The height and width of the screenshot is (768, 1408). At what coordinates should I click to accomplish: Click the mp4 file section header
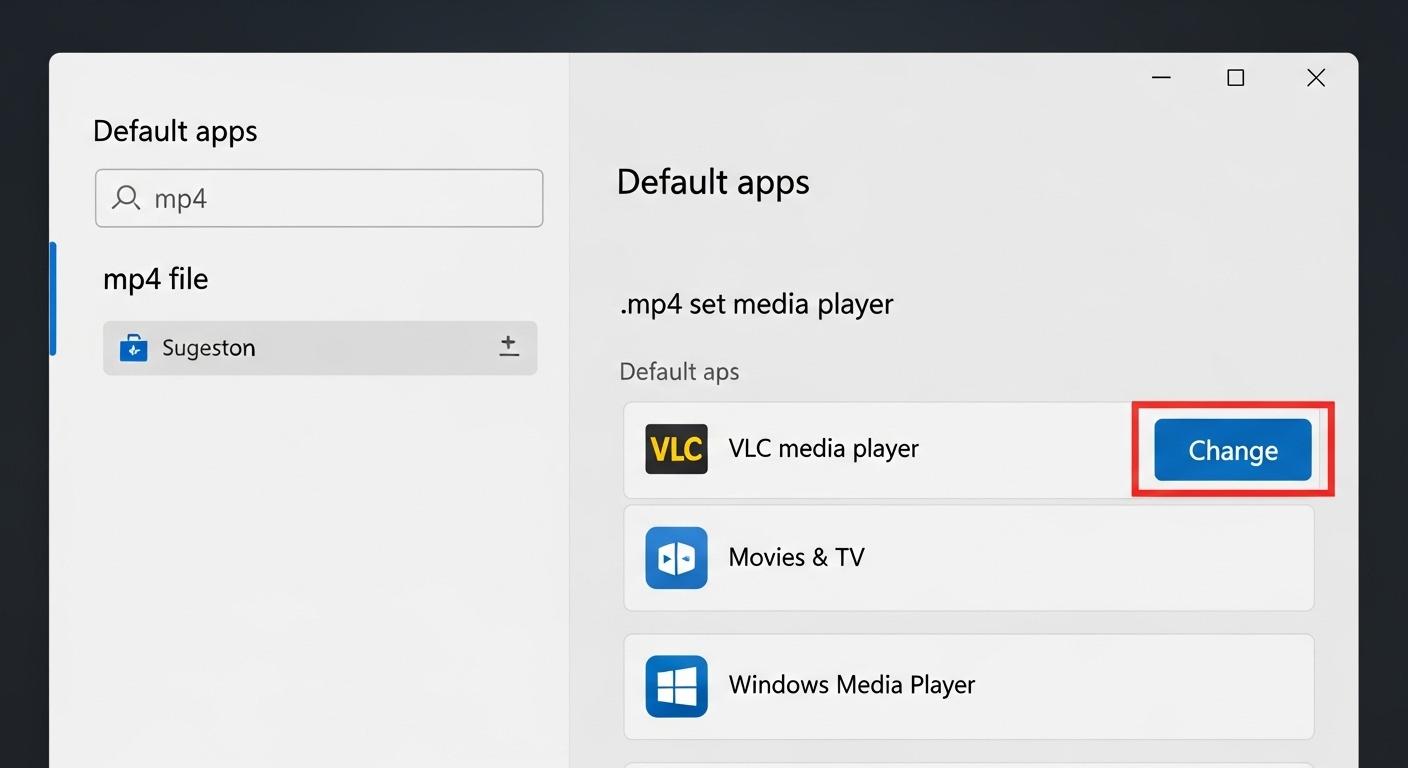[x=155, y=279]
